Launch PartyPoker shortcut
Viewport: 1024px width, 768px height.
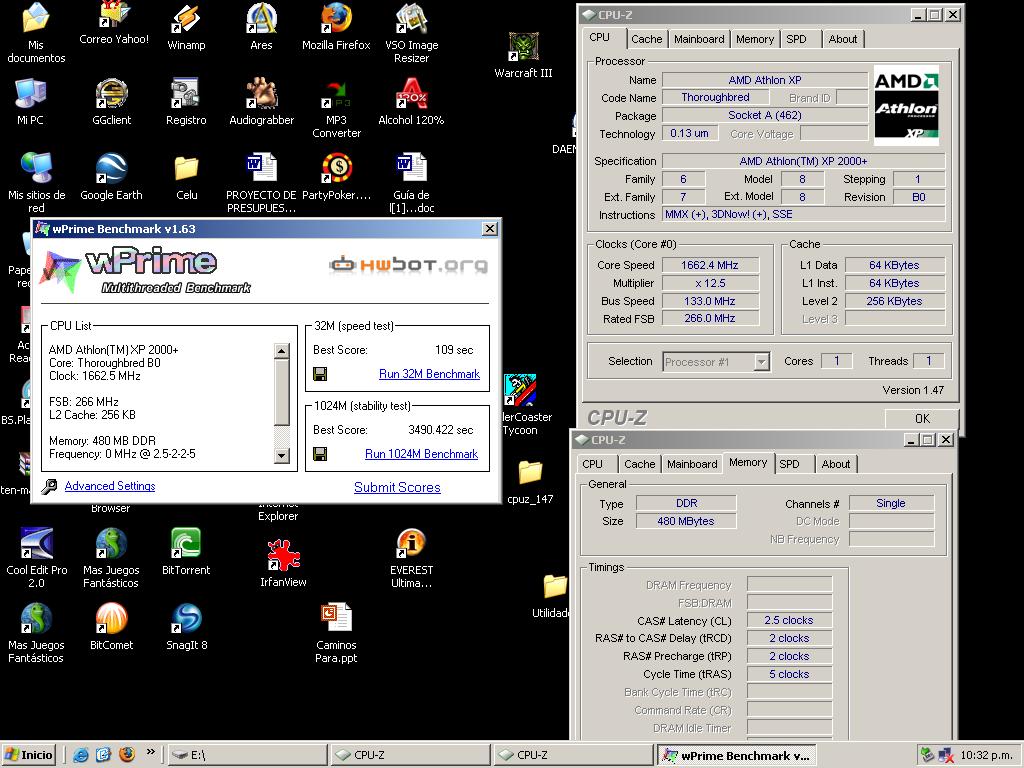click(x=336, y=176)
